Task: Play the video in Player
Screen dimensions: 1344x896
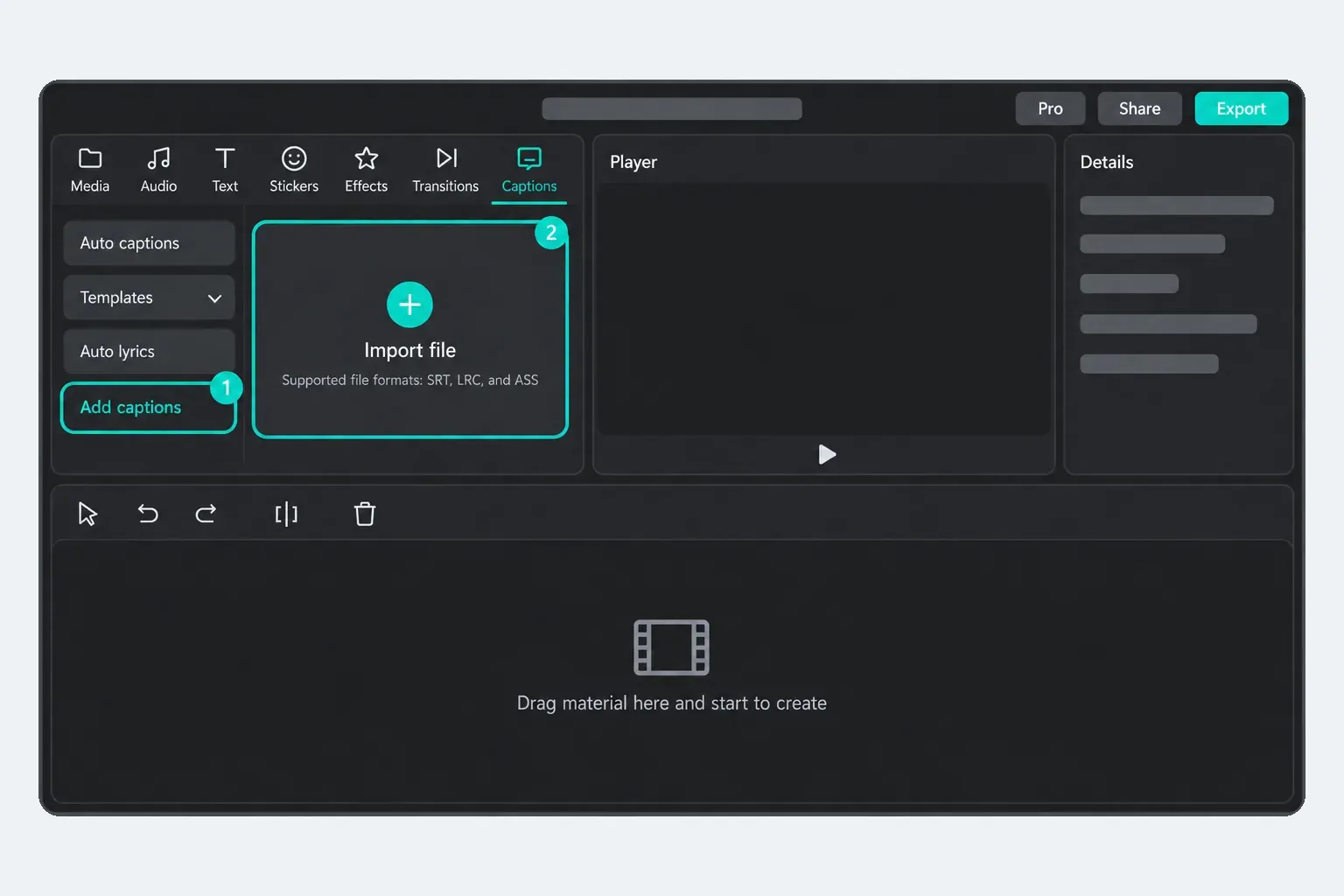Action: point(827,454)
